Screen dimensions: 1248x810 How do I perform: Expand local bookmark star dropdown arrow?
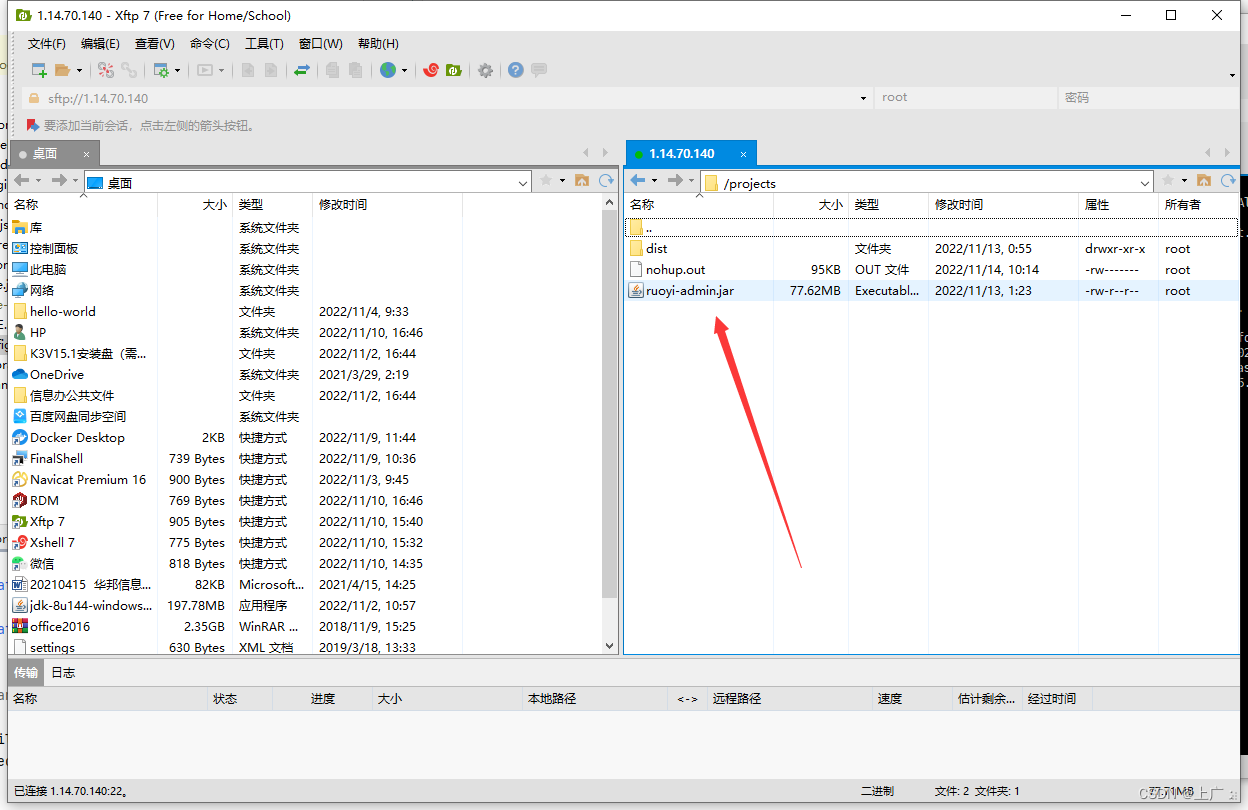pos(562,180)
